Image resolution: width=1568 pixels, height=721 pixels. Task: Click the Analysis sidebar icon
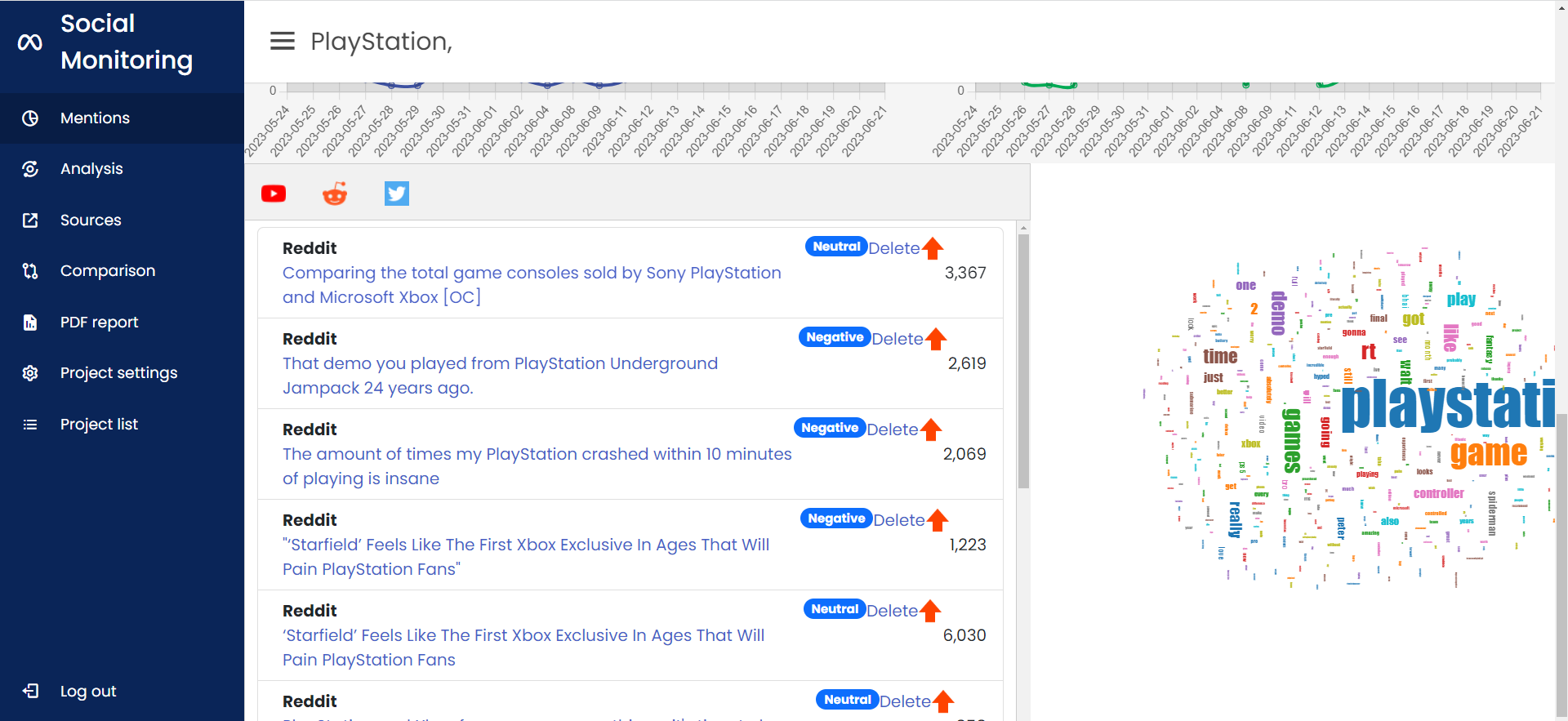30,169
